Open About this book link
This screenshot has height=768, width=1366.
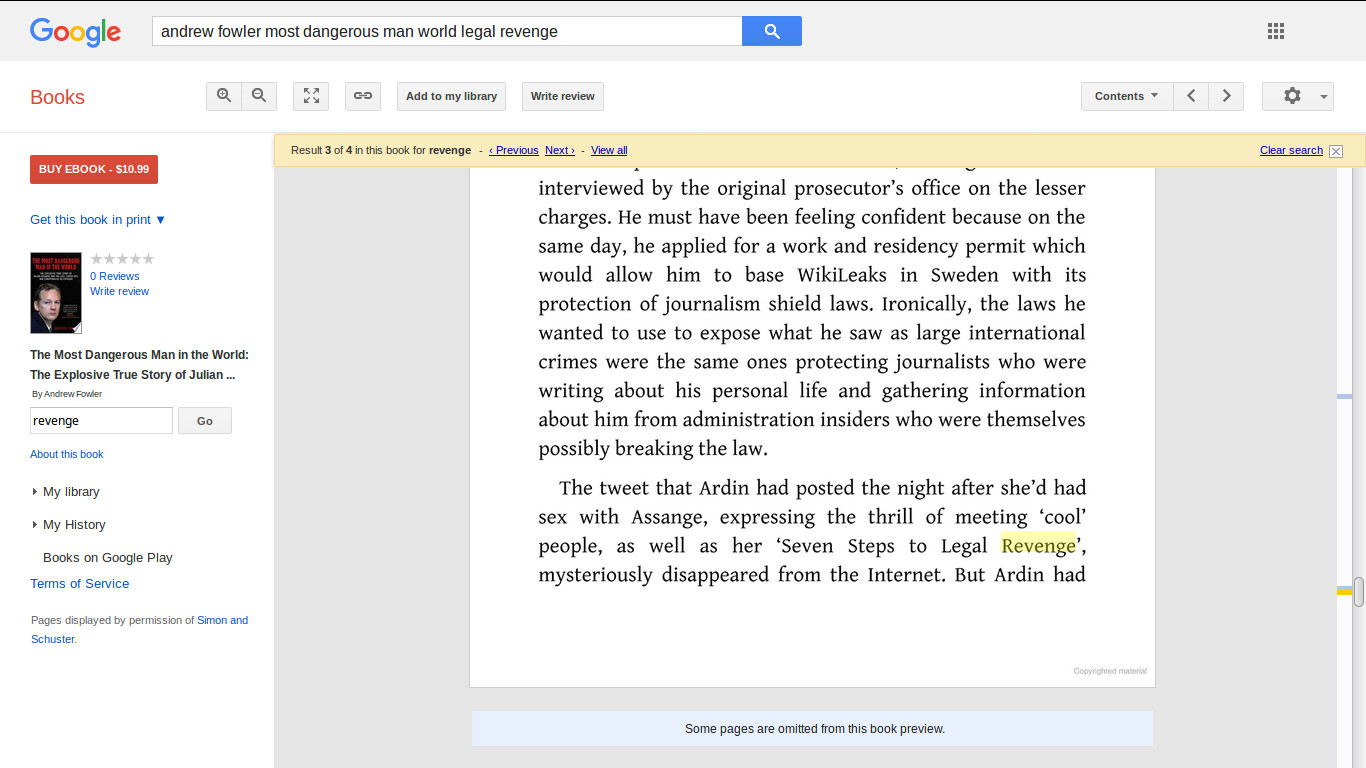tap(67, 454)
